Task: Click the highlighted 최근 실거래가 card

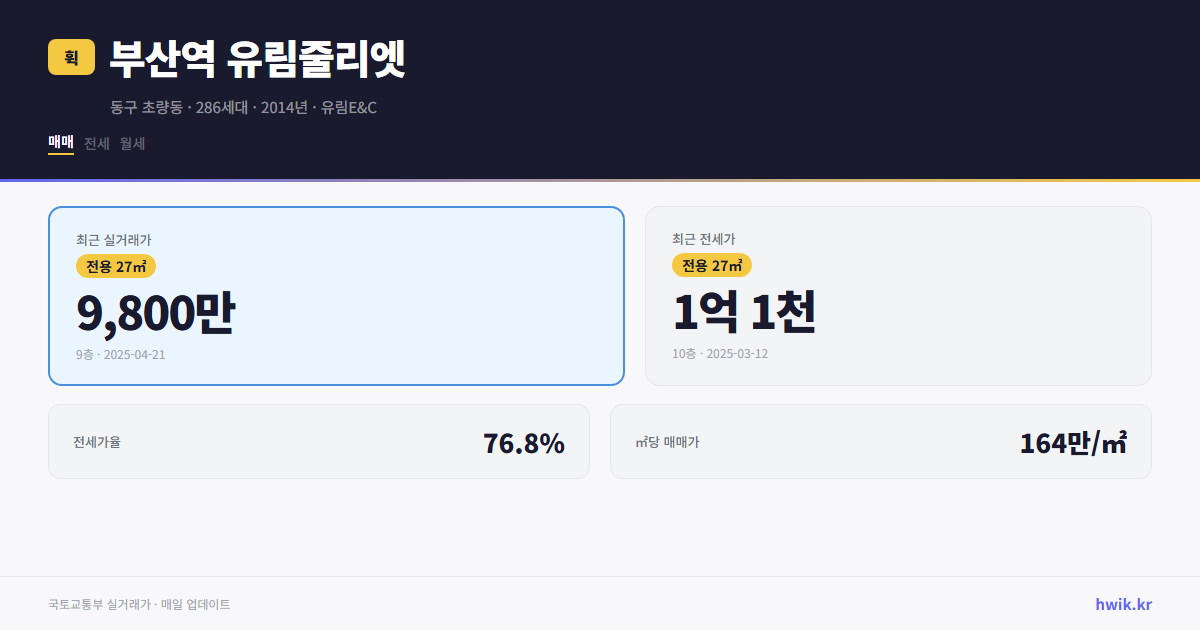Action: pyautogui.click(x=336, y=295)
